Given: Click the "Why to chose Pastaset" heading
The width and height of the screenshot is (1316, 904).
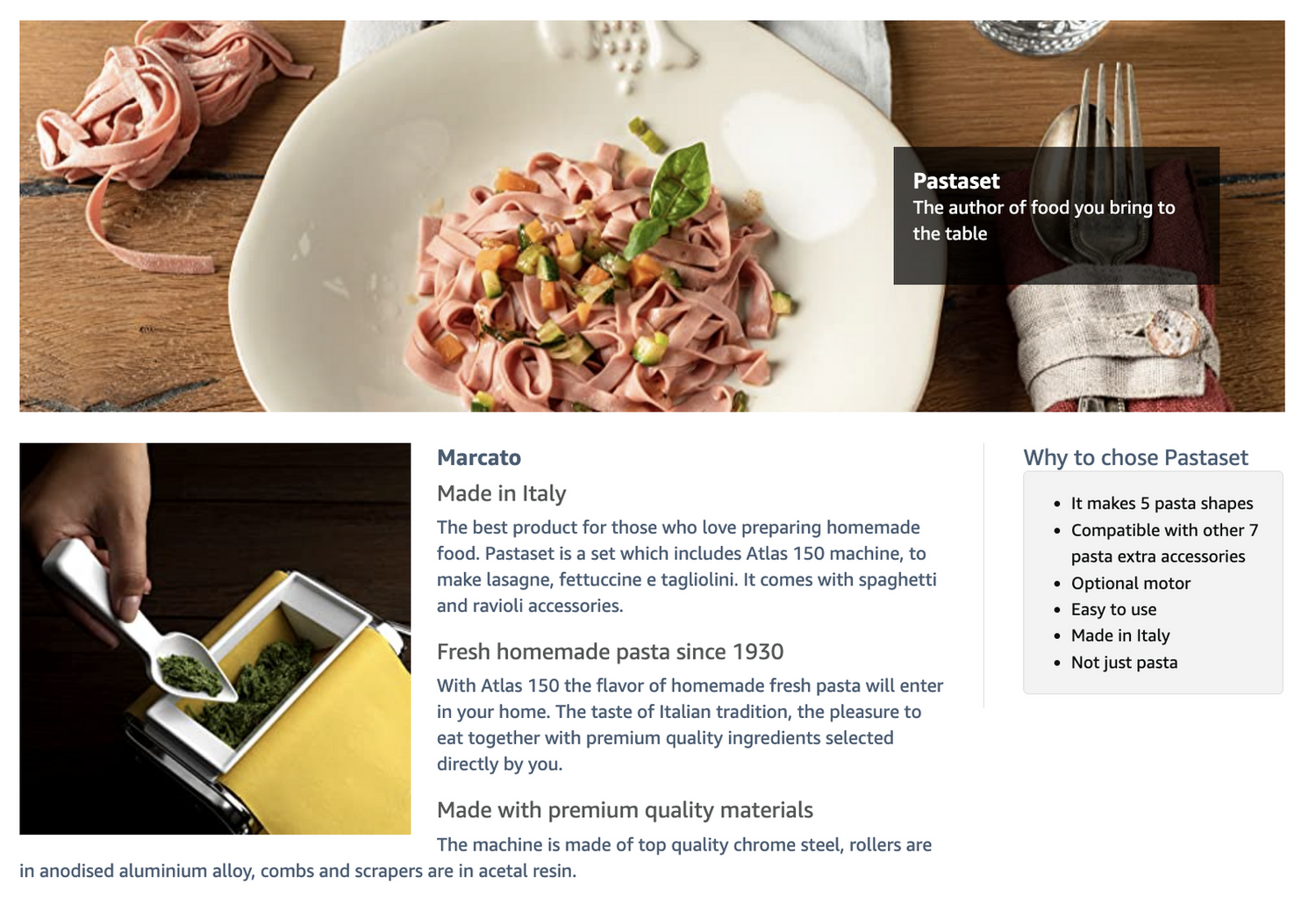Looking at the screenshot, I should pyautogui.click(x=1135, y=457).
